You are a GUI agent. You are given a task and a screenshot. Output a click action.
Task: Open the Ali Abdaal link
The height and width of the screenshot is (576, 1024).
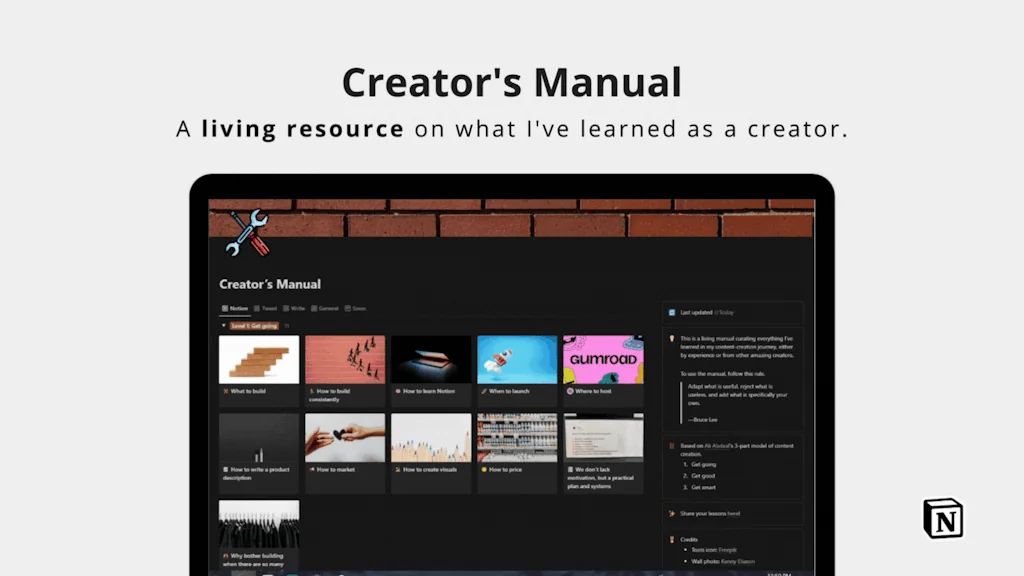click(x=717, y=446)
